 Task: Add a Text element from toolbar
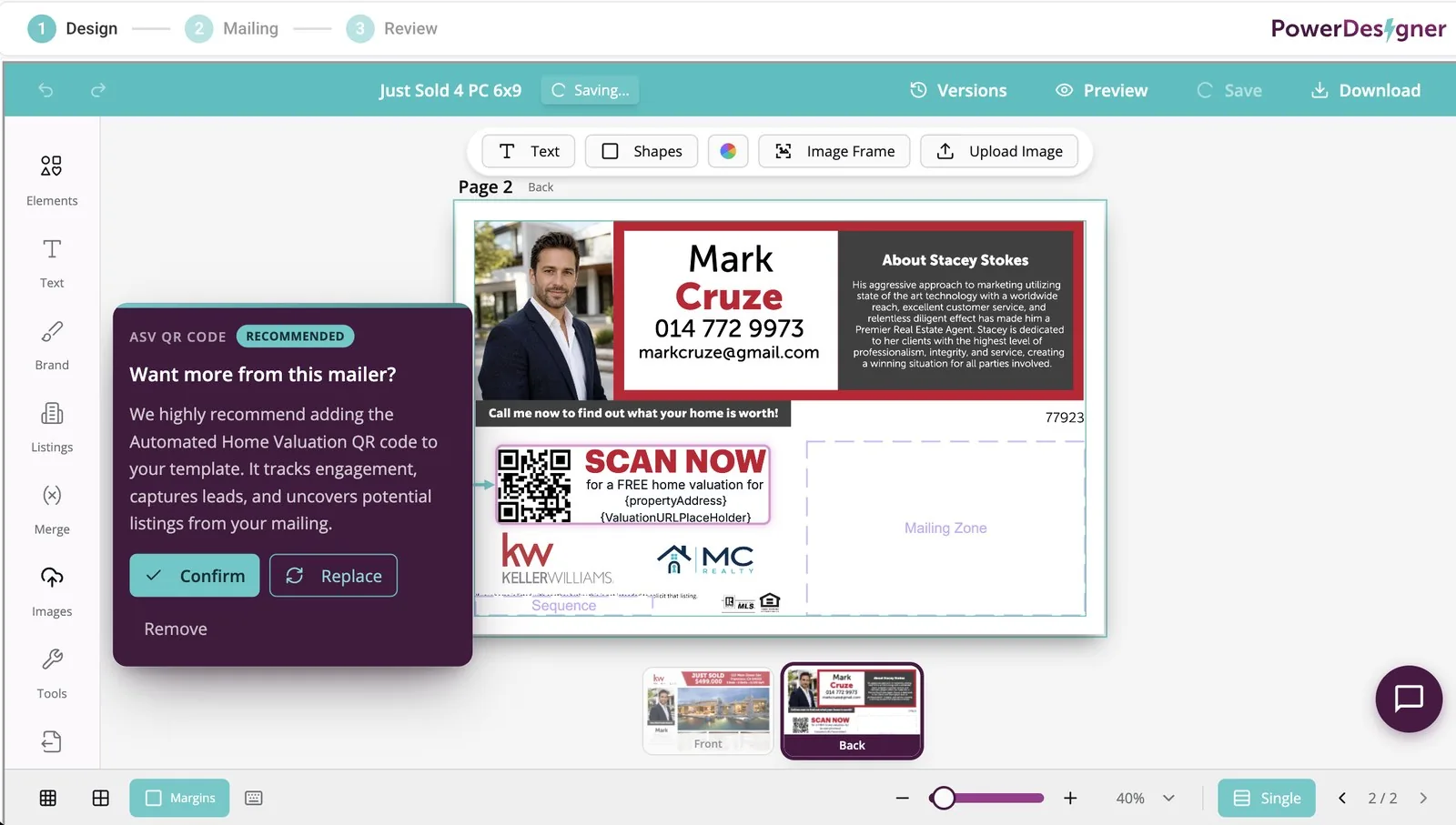click(529, 151)
